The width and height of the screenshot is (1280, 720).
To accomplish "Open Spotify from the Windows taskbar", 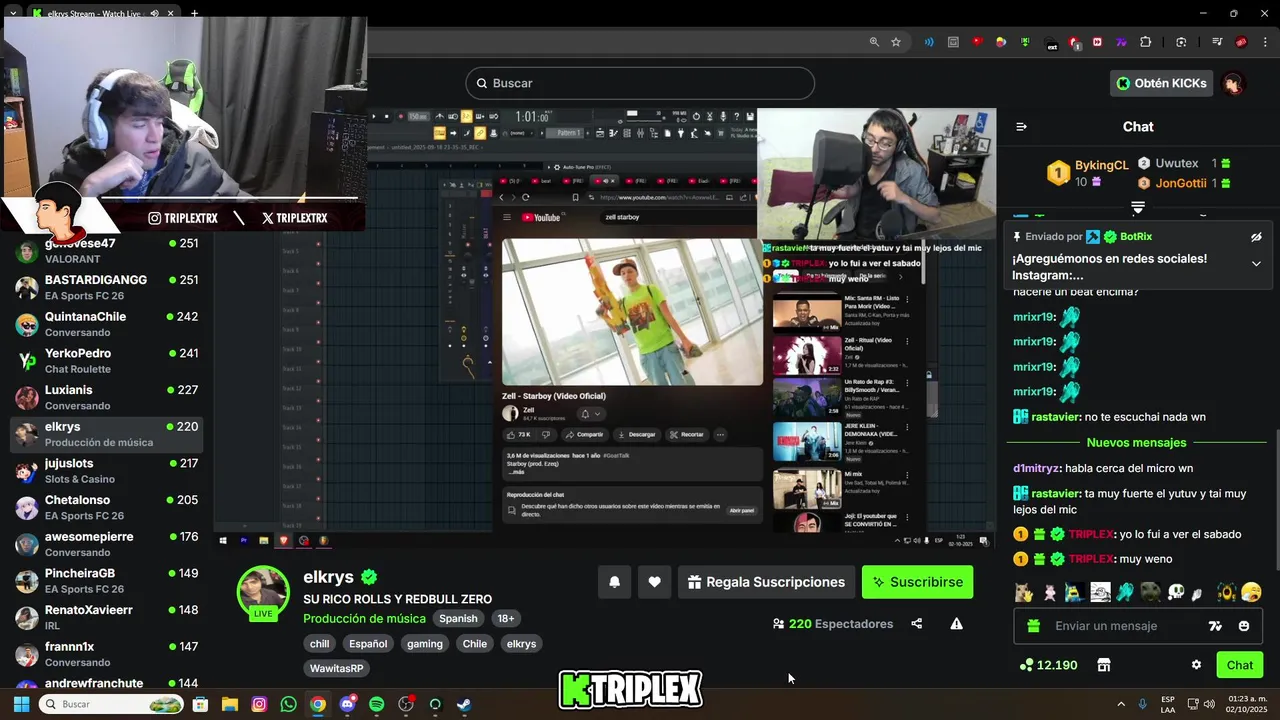I will 376,704.
